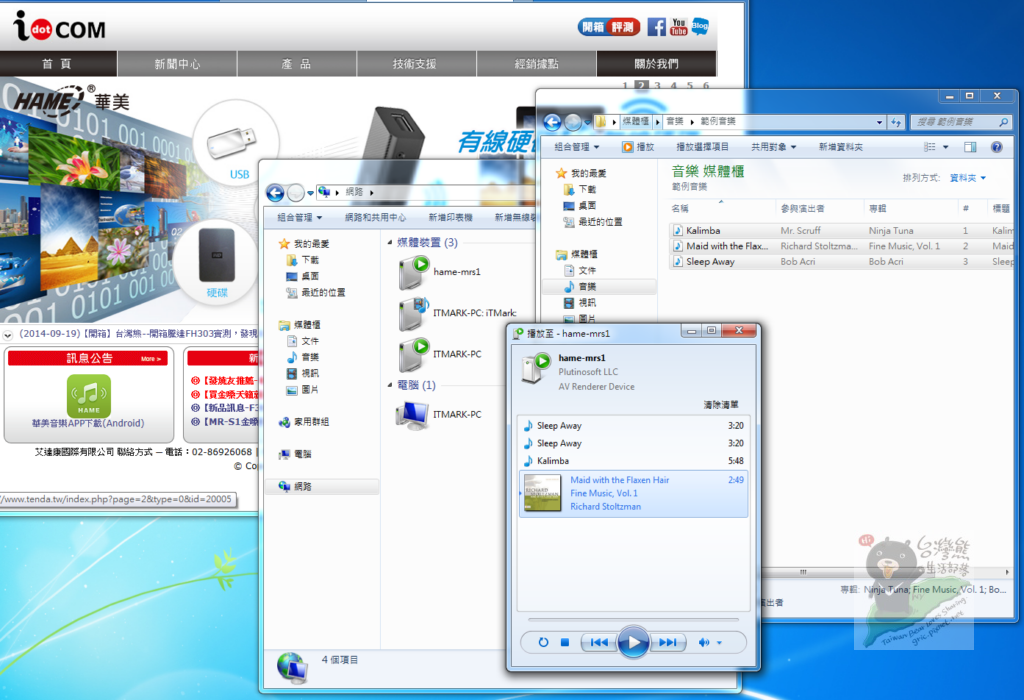Viewport: 1024px width, 700px height.
Task: Open the technical support tab on website
Action: tap(415, 63)
